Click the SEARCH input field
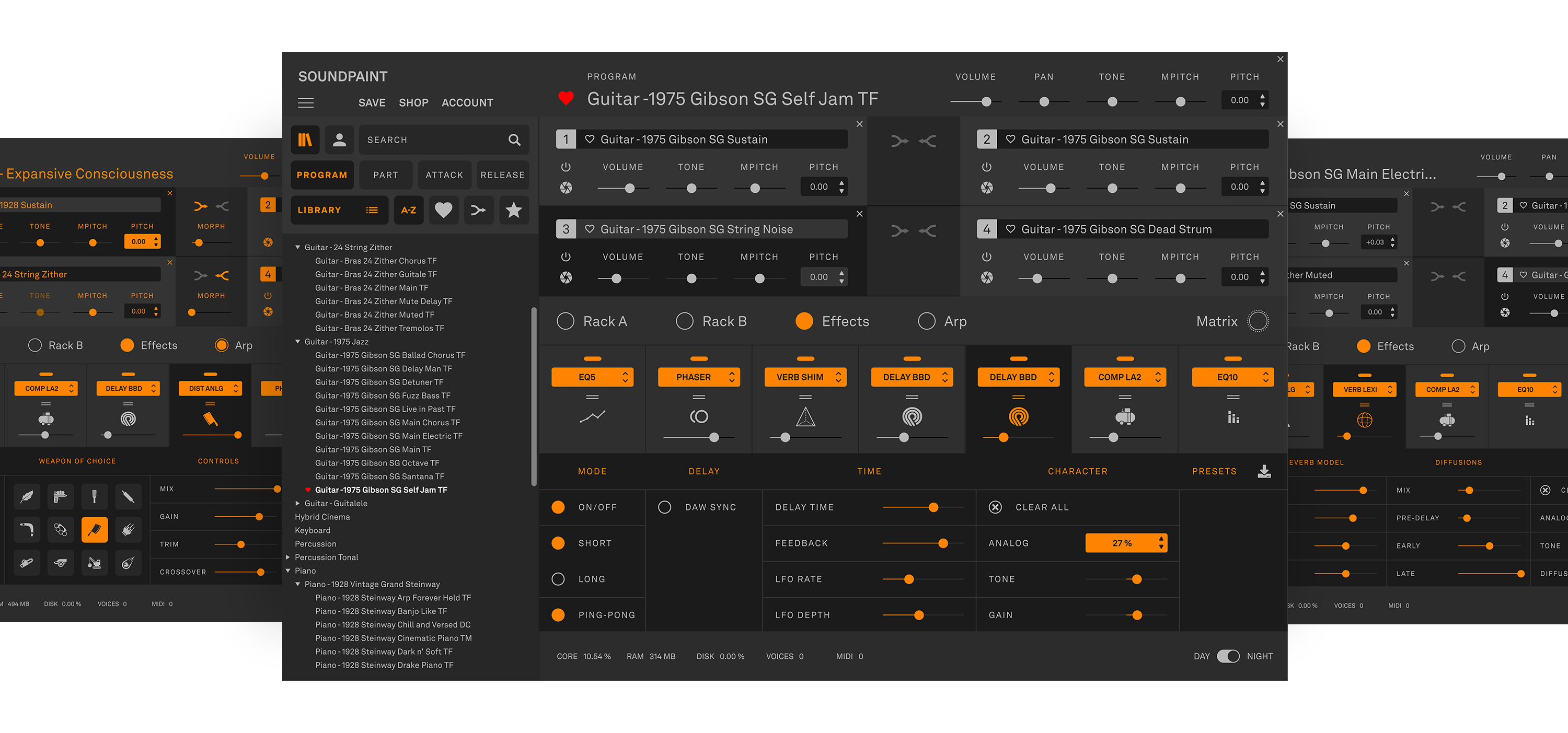This screenshot has width=1568, height=733. click(444, 140)
